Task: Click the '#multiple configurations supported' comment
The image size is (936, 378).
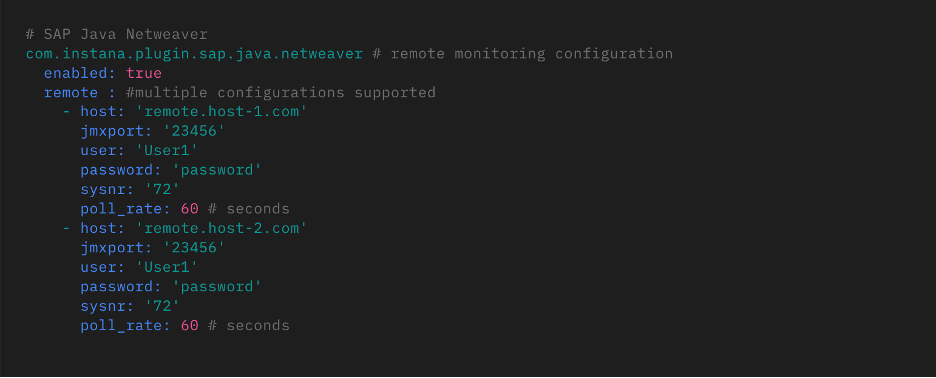Action: coord(281,93)
